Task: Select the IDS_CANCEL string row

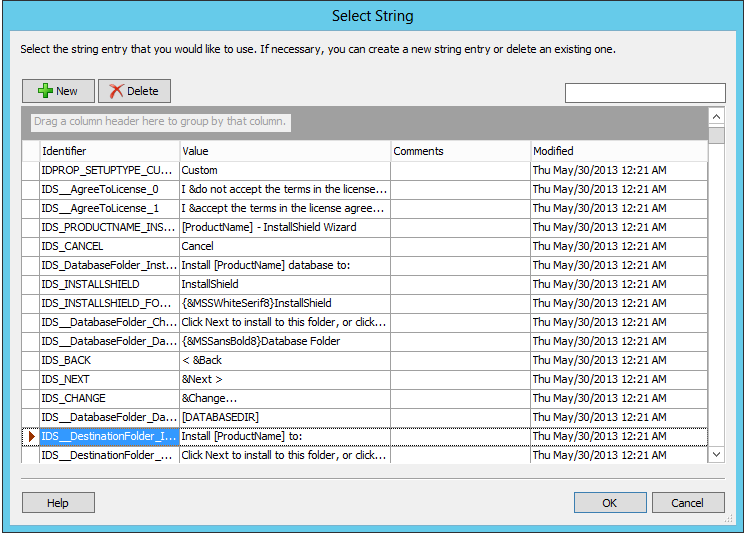Action: pyautogui.click(x=364, y=246)
